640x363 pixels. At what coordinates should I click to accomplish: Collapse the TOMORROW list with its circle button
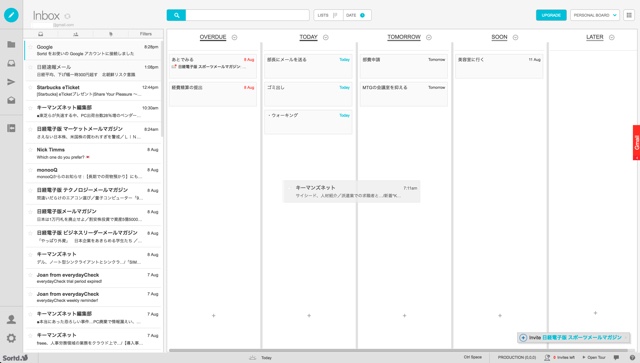click(x=429, y=37)
